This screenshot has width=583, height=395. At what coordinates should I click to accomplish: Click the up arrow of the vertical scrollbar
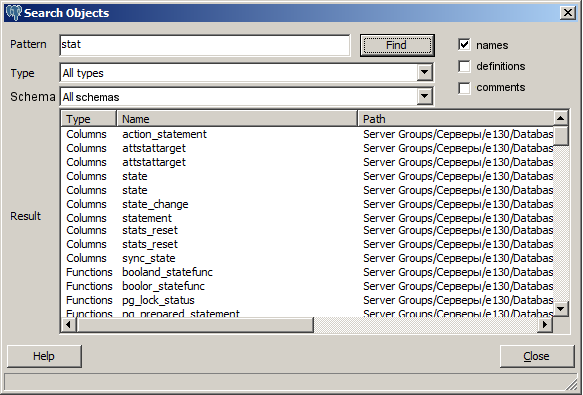[561, 119]
